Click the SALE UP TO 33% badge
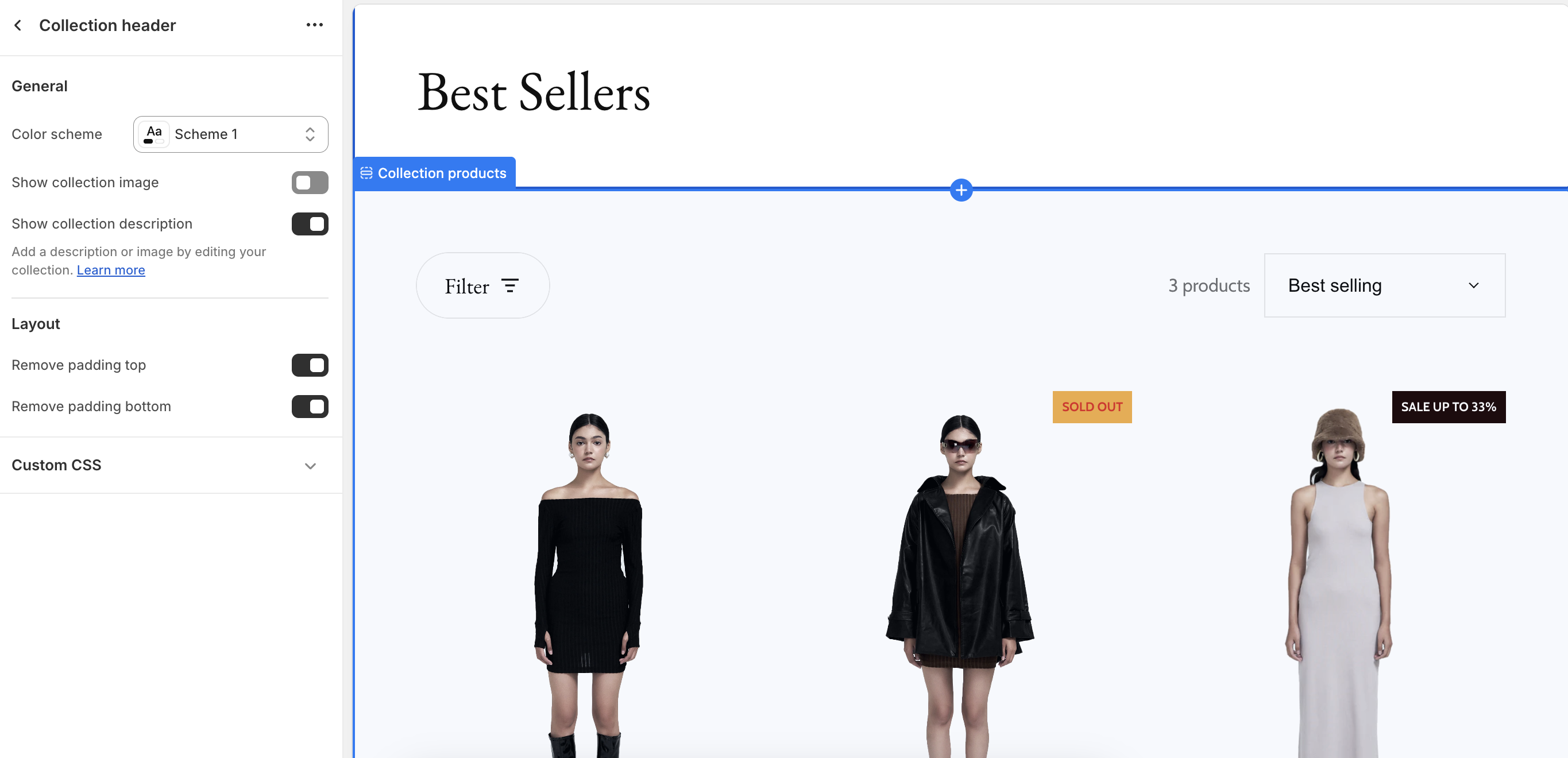This screenshot has width=1568, height=758. click(1448, 407)
